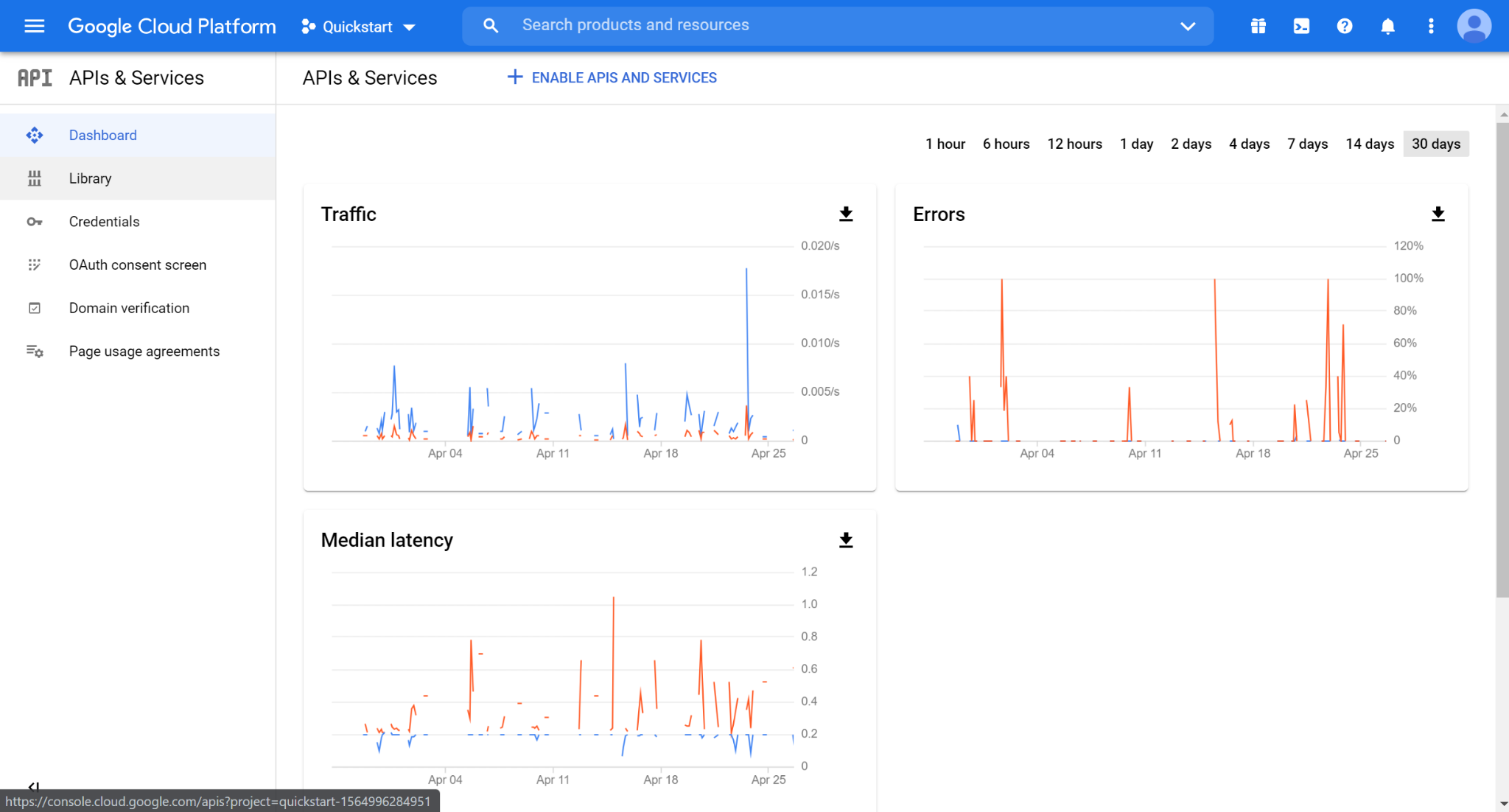Viewport: 1509px width, 812px height.
Task: Select Dashboard in the sidebar
Action: click(x=138, y=135)
